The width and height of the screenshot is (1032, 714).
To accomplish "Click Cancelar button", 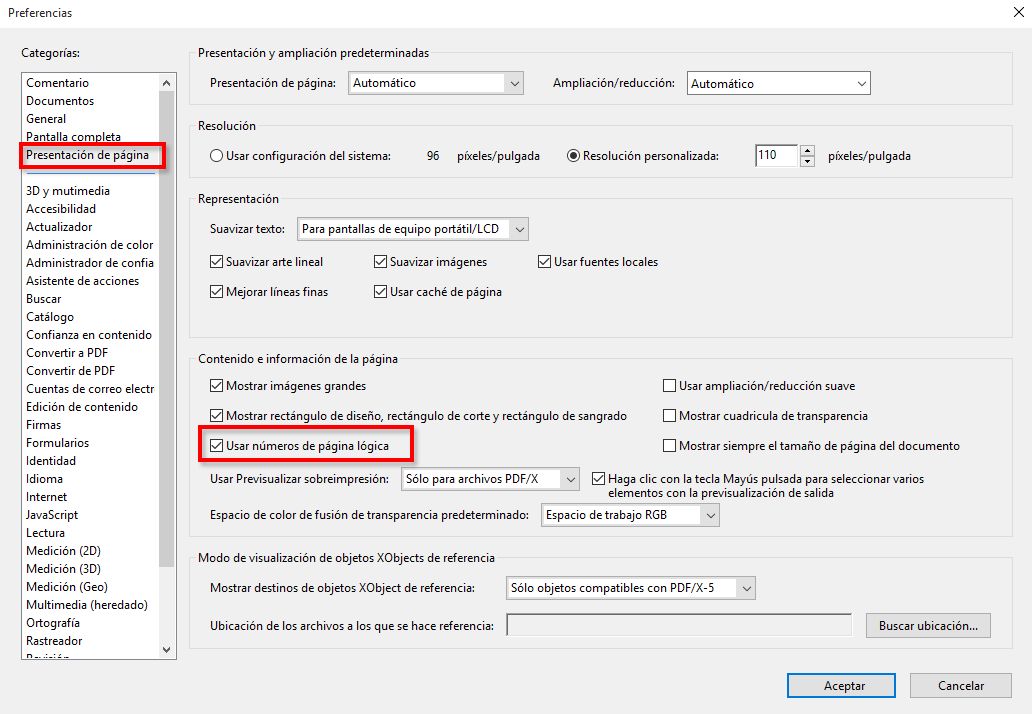I will (961, 686).
